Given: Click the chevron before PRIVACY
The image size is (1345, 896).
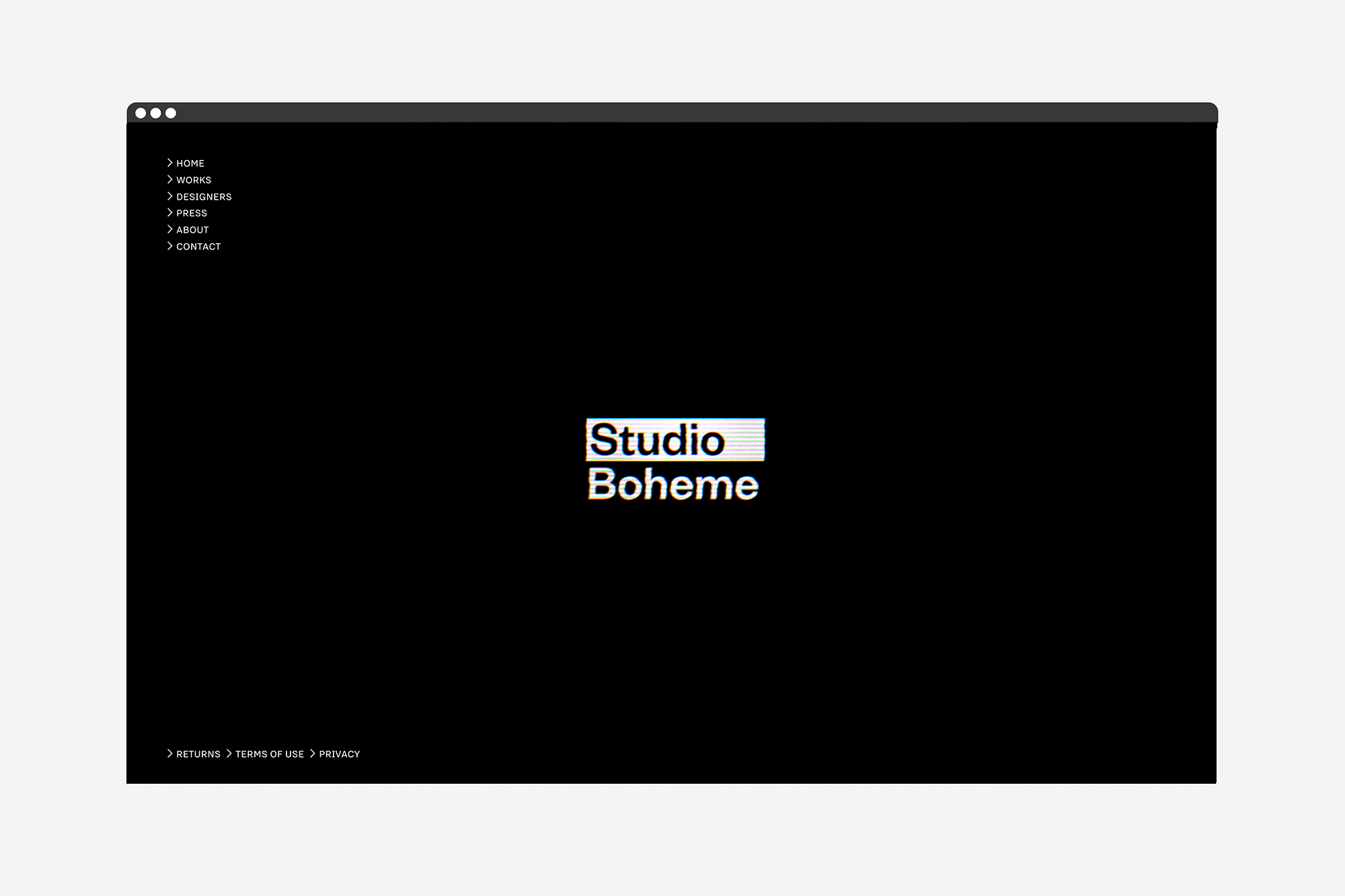Looking at the screenshot, I should click(x=312, y=754).
